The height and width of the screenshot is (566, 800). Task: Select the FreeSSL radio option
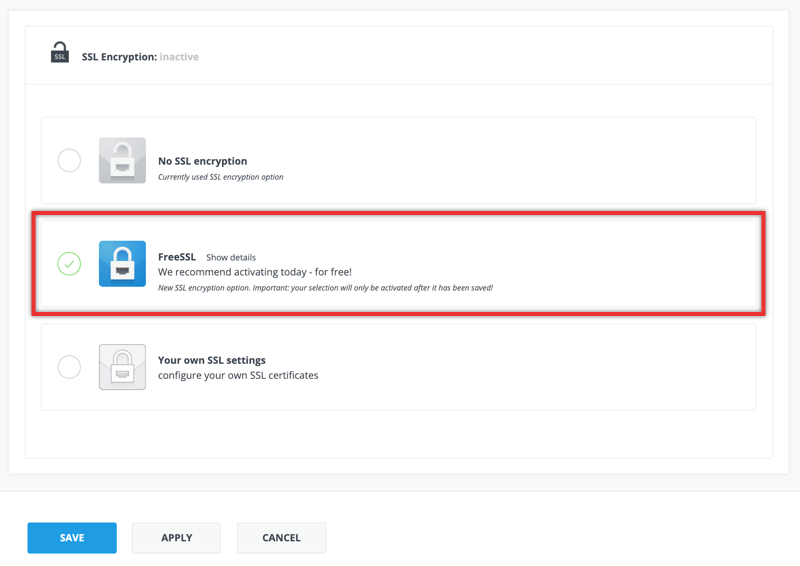pos(69,264)
